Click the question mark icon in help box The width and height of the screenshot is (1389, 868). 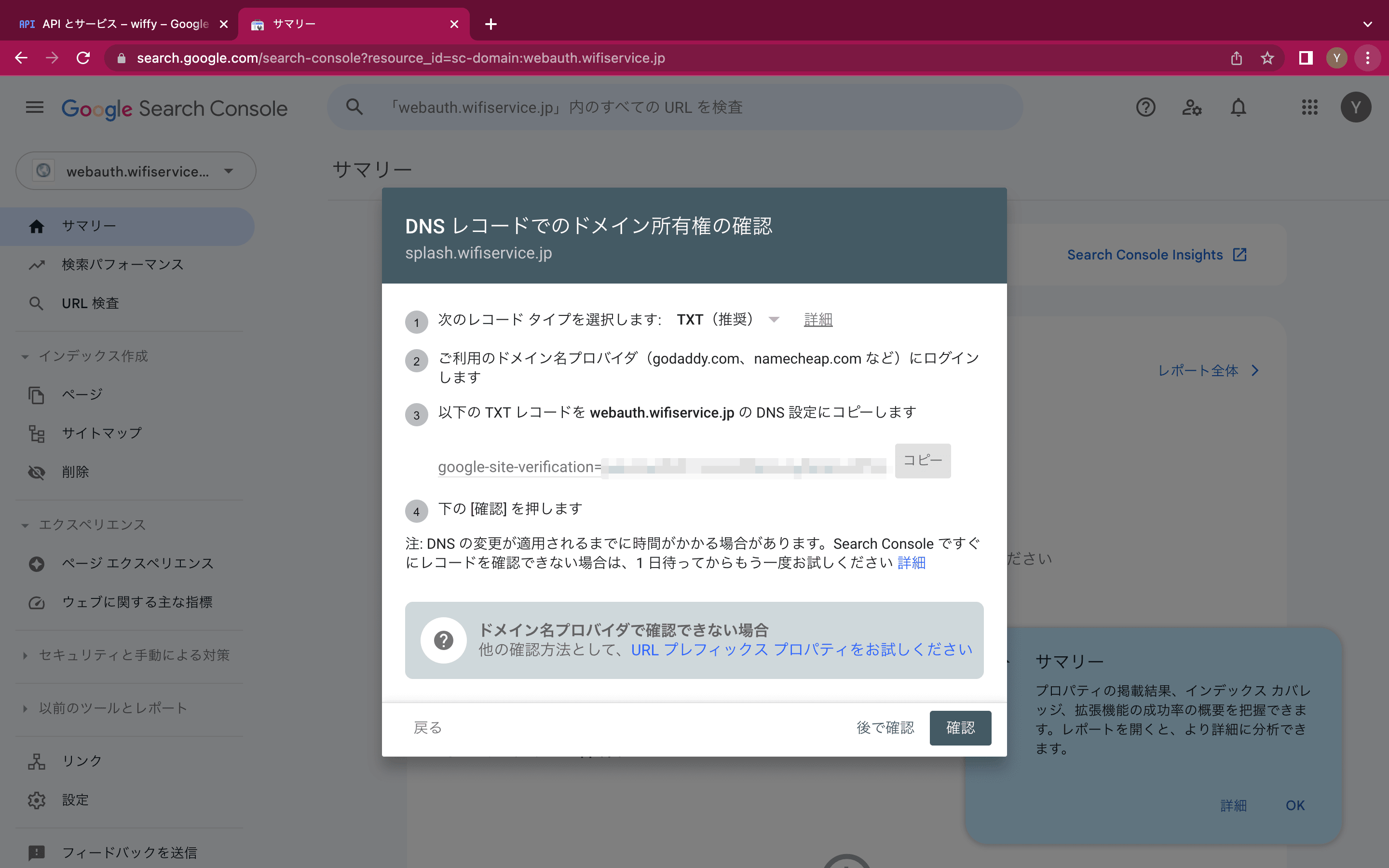point(443,640)
